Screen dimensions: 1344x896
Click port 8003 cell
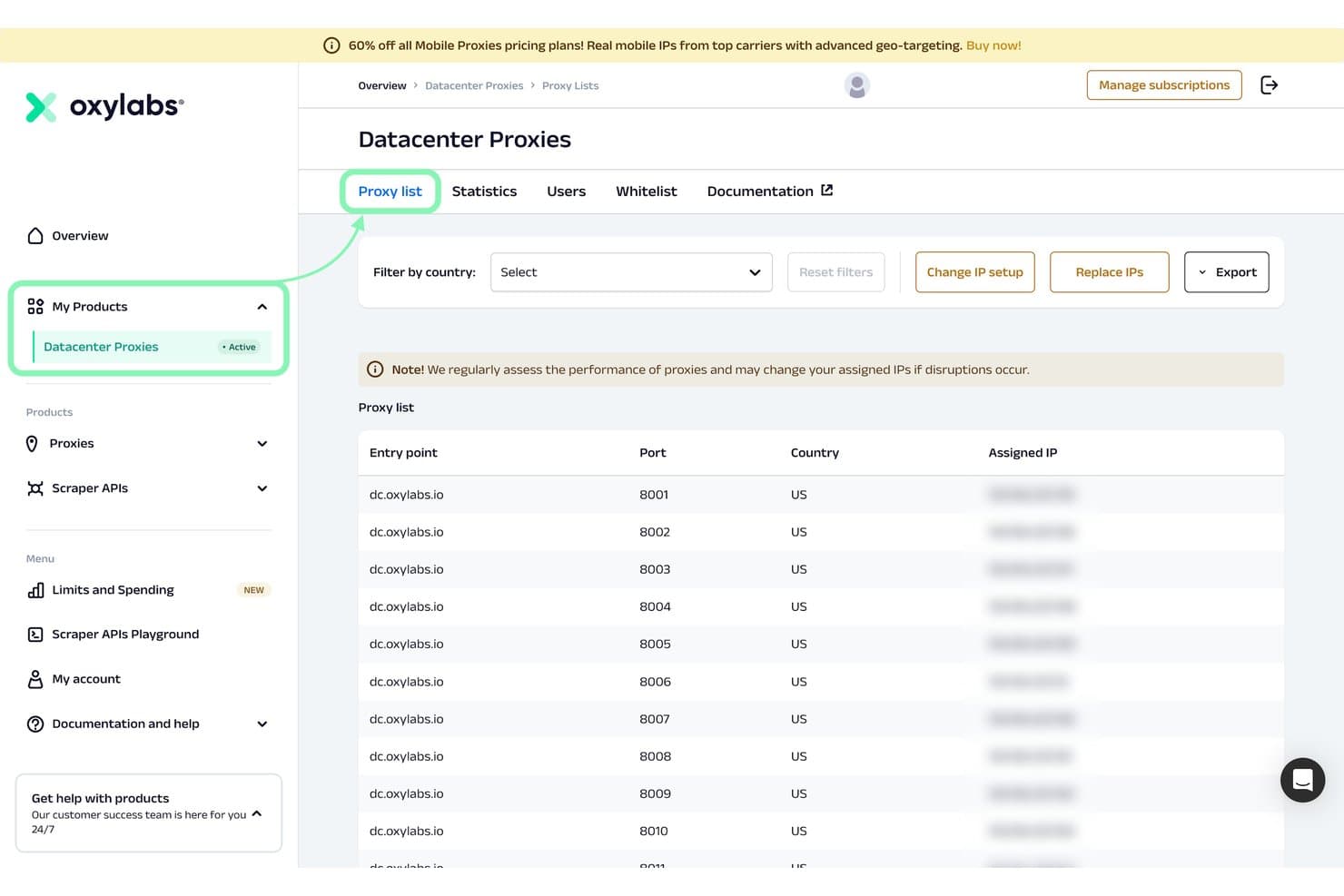tap(655, 569)
